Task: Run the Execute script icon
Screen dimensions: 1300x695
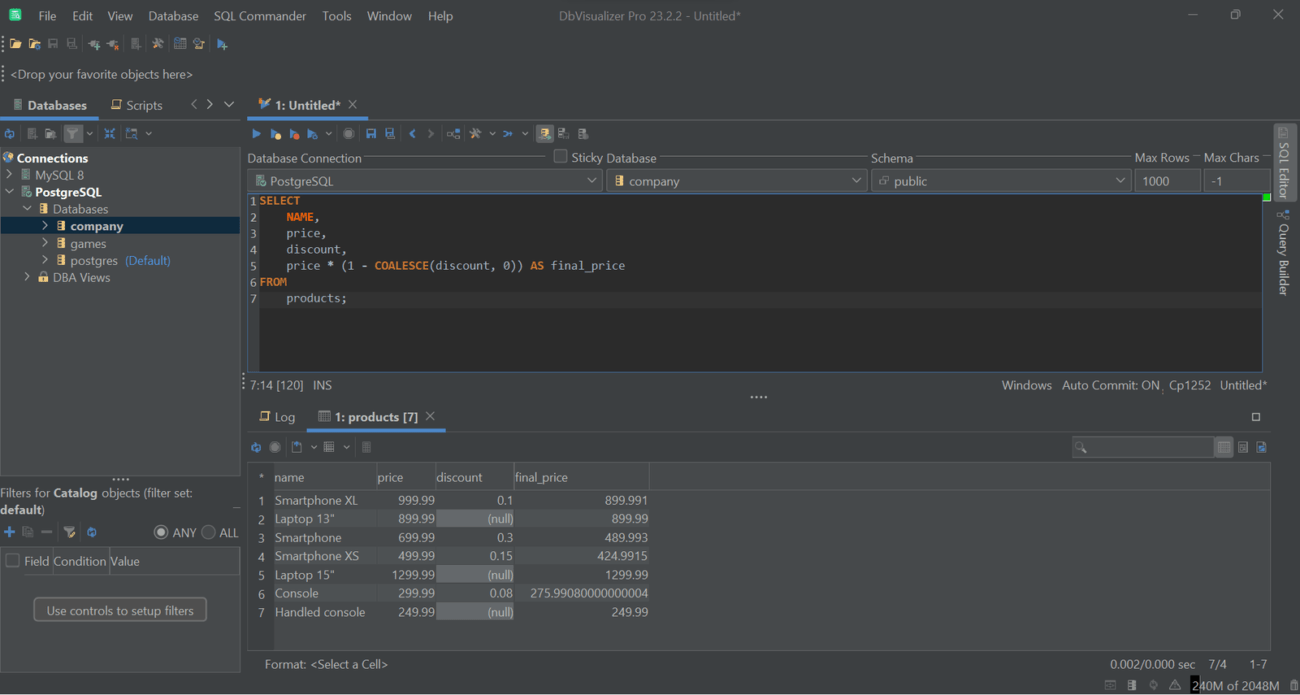Action: (257, 133)
